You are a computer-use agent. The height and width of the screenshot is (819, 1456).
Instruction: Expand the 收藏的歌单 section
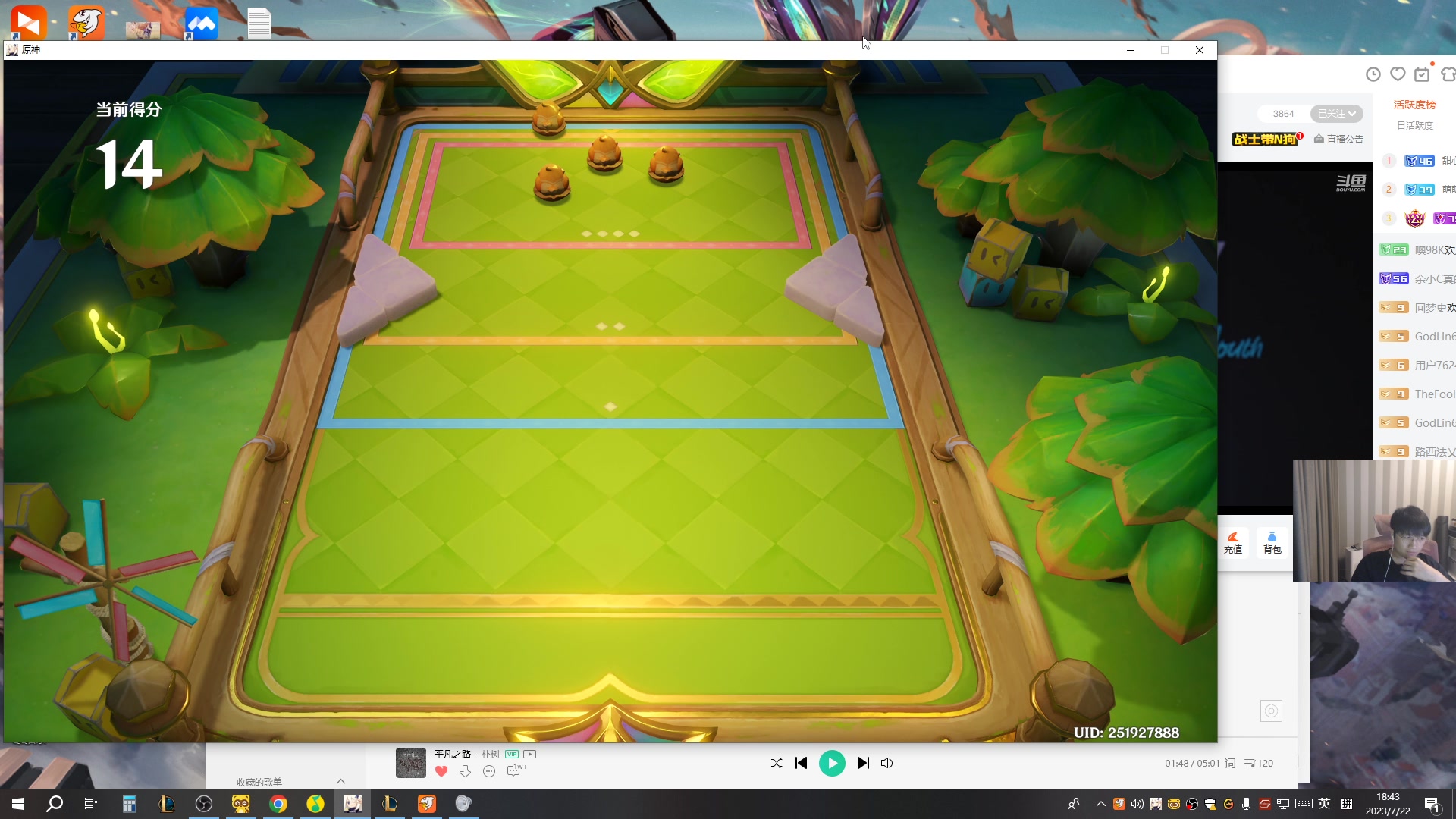340,781
